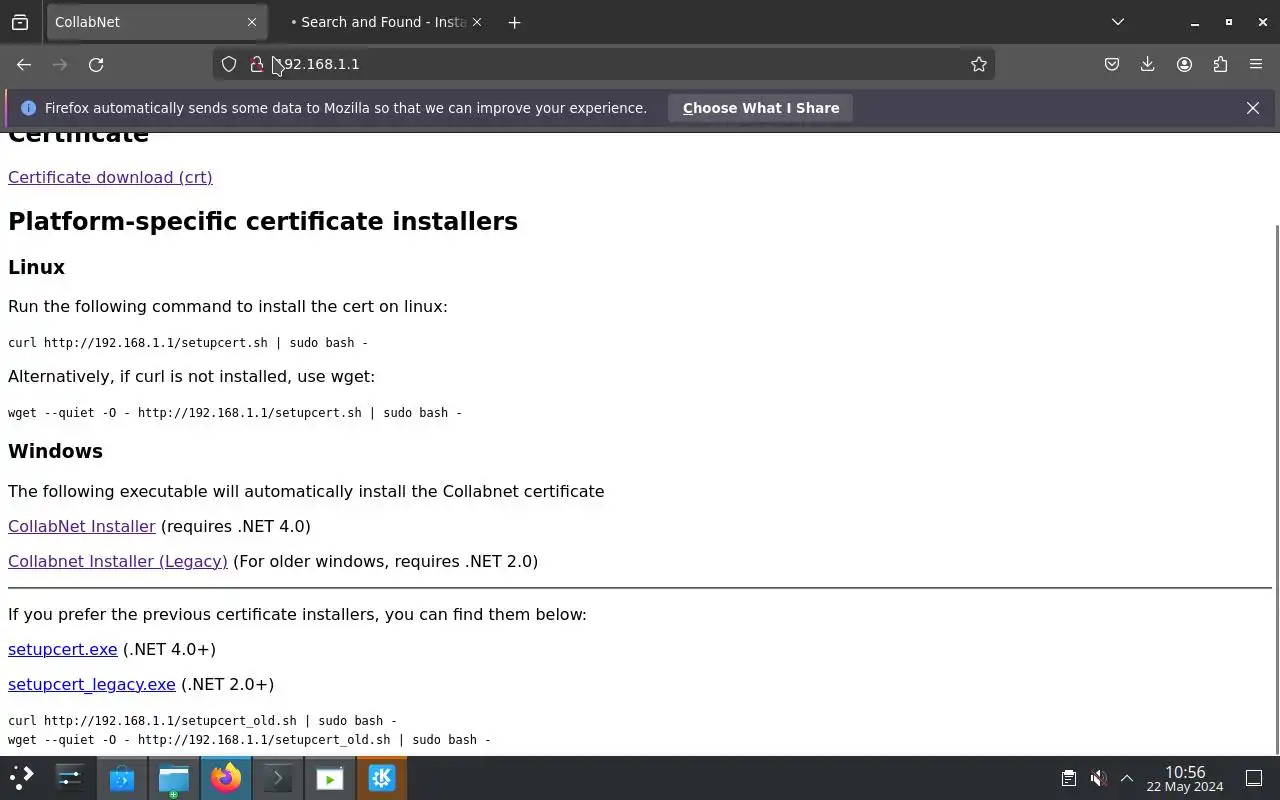Dismiss the Firefox data notification bar
The height and width of the screenshot is (800, 1280).
click(x=1253, y=108)
